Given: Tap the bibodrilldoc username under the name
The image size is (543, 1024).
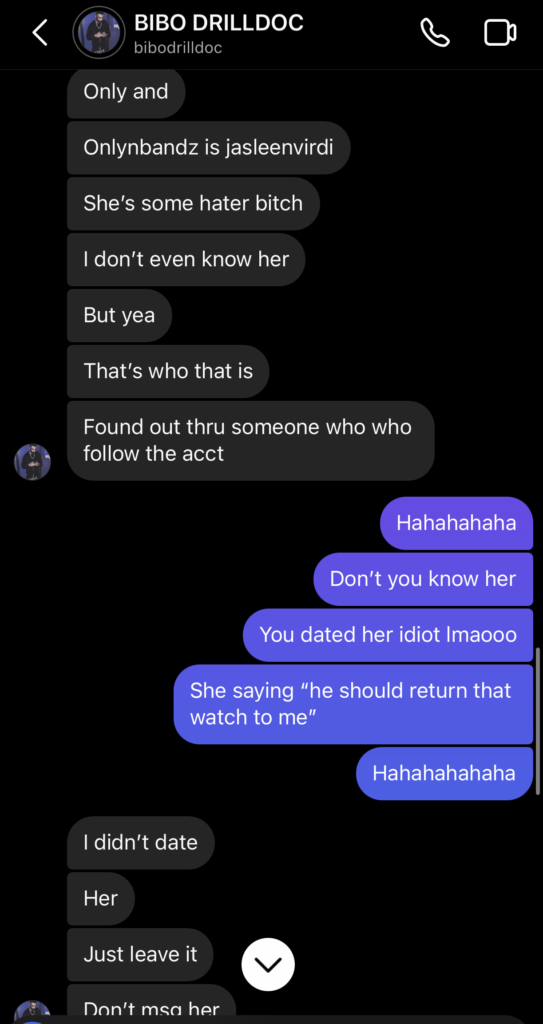Looking at the screenshot, I should (178, 48).
